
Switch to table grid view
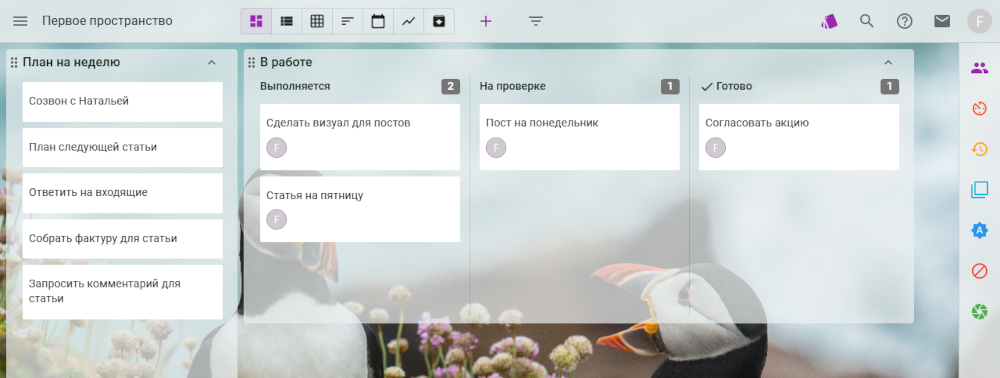point(317,21)
